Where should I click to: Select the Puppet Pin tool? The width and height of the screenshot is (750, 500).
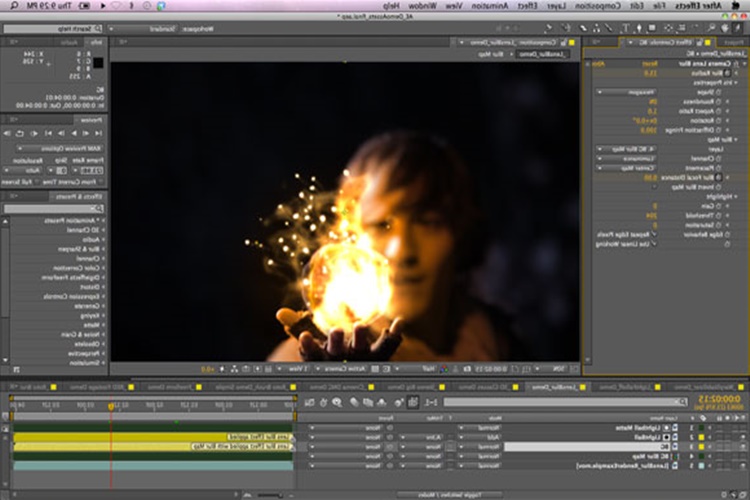[x=550, y=29]
